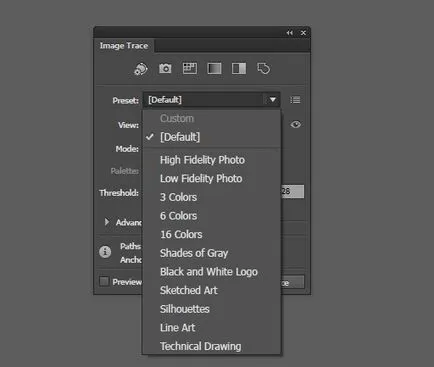Screen dimensions: 434x367
Task: Expand the Advanced section triangle
Action: tap(107, 222)
